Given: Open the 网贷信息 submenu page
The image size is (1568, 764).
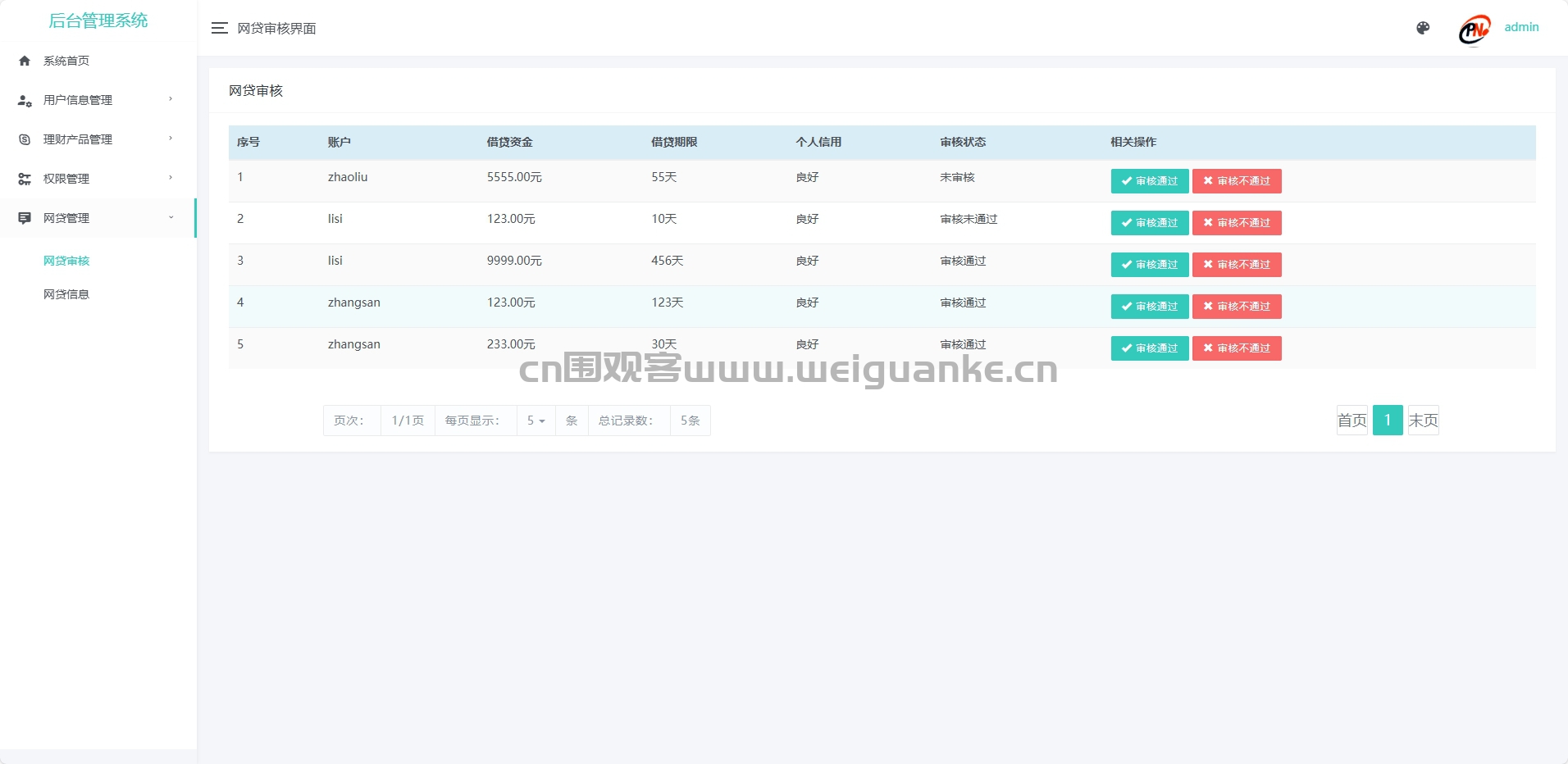Looking at the screenshot, I should (x=66, y=294).
